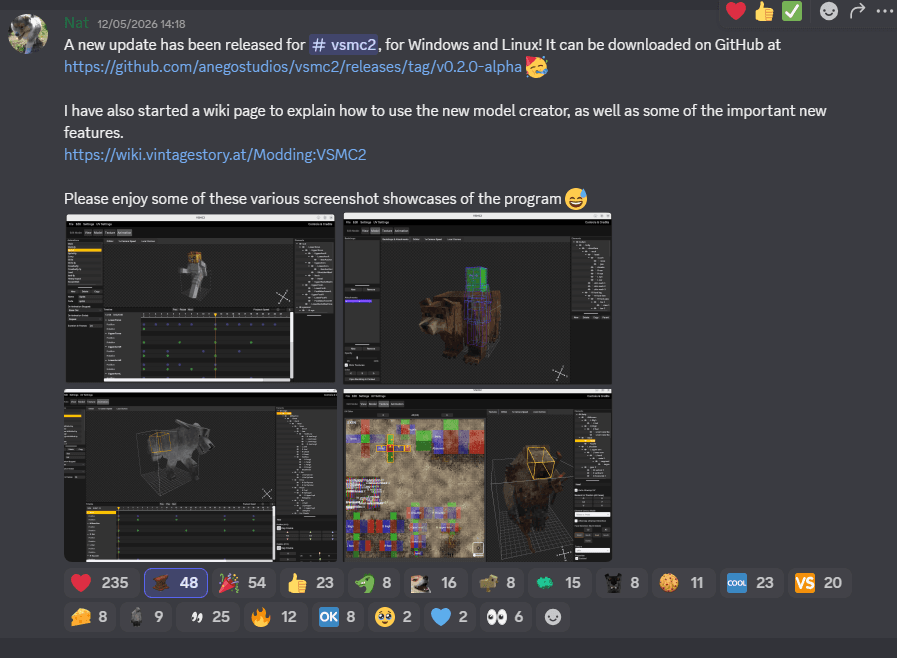Screen dimensions: 897x658
Task: Open the more options ellipsis menu
Action: (884, 11)
